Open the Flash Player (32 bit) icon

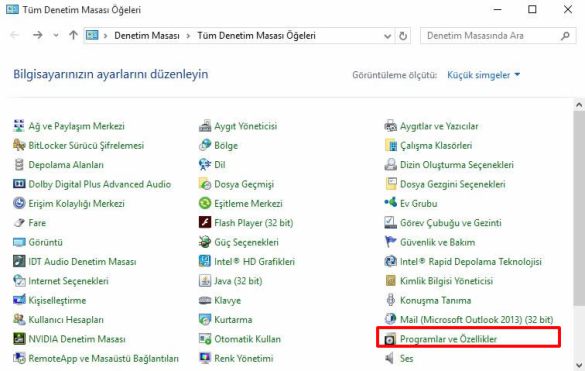click(205, 222)
